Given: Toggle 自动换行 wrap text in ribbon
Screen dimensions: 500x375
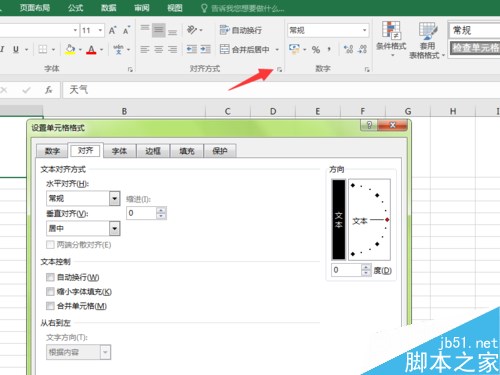Looking at the screenshot, I should pos(241,30).
